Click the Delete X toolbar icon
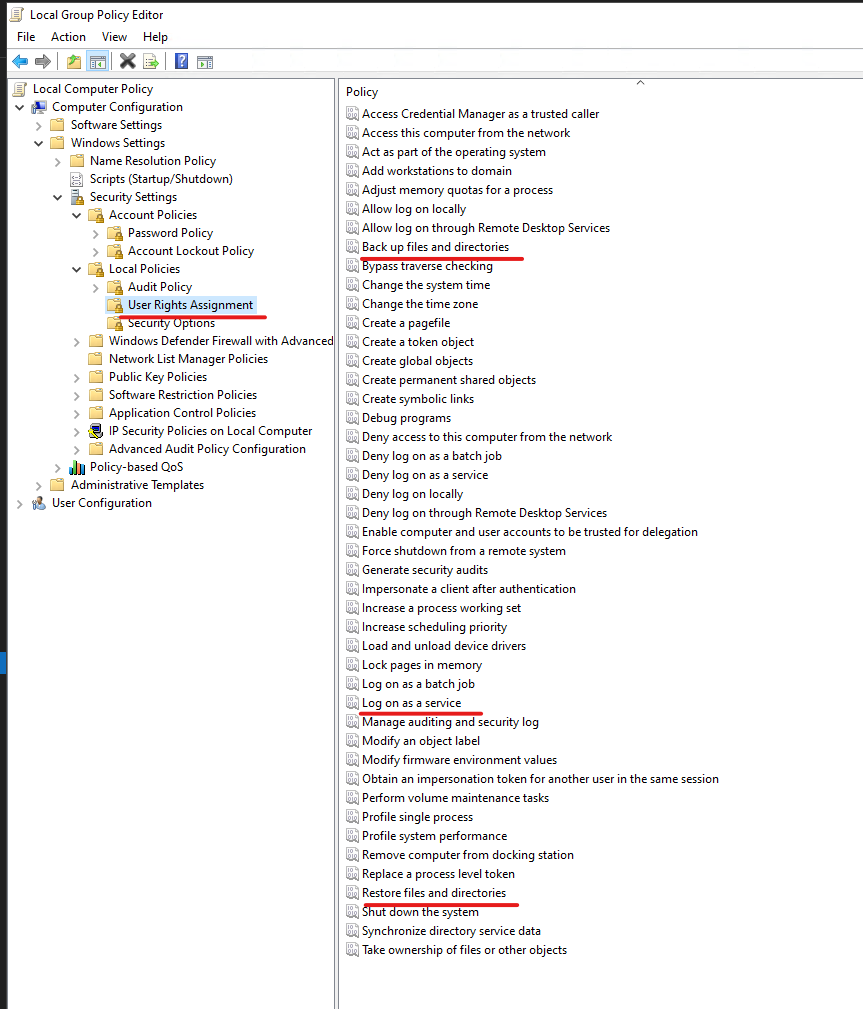 tap(127, 62)
